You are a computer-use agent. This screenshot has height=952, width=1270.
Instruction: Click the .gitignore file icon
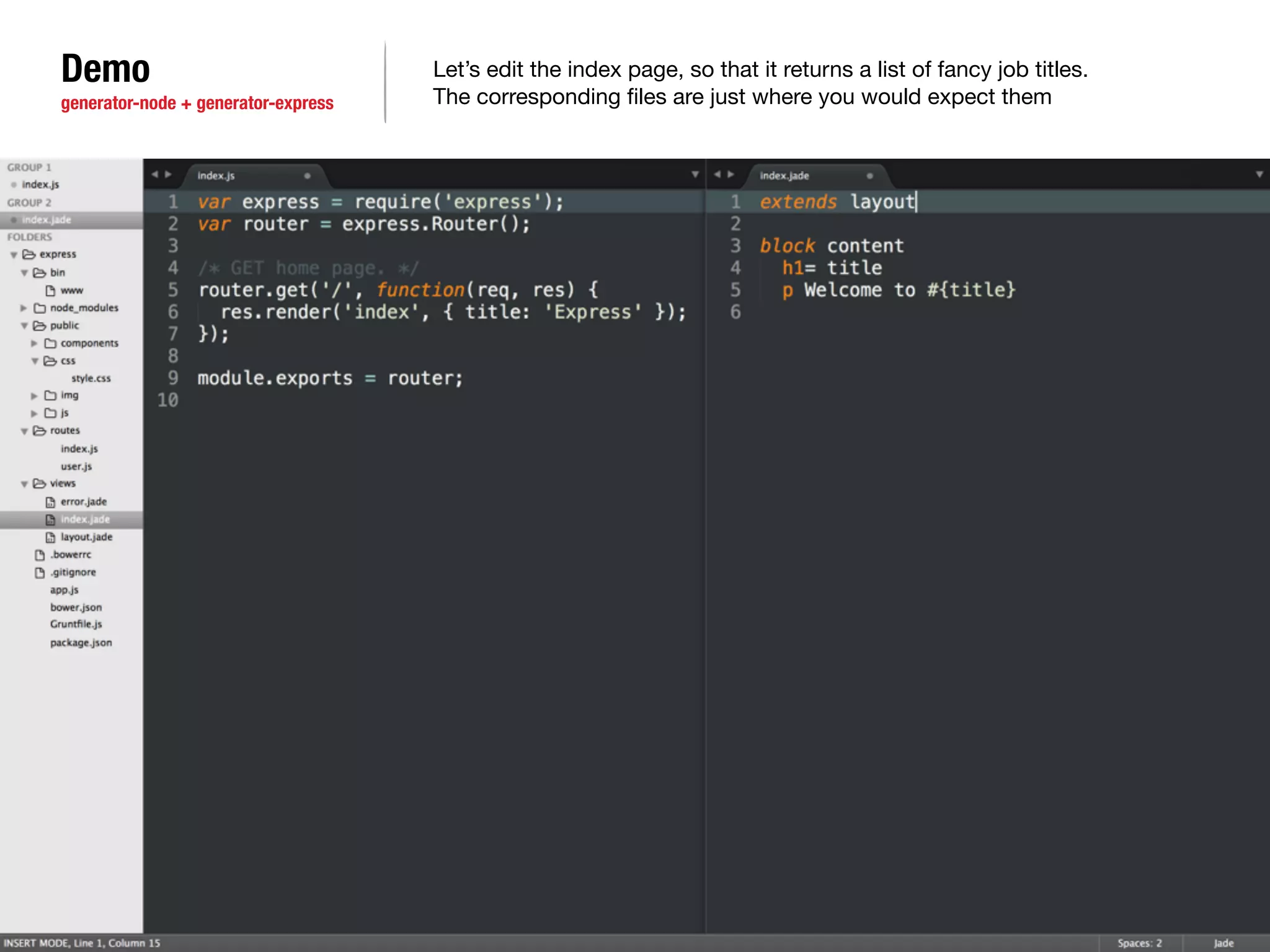[x=40, y=572]
